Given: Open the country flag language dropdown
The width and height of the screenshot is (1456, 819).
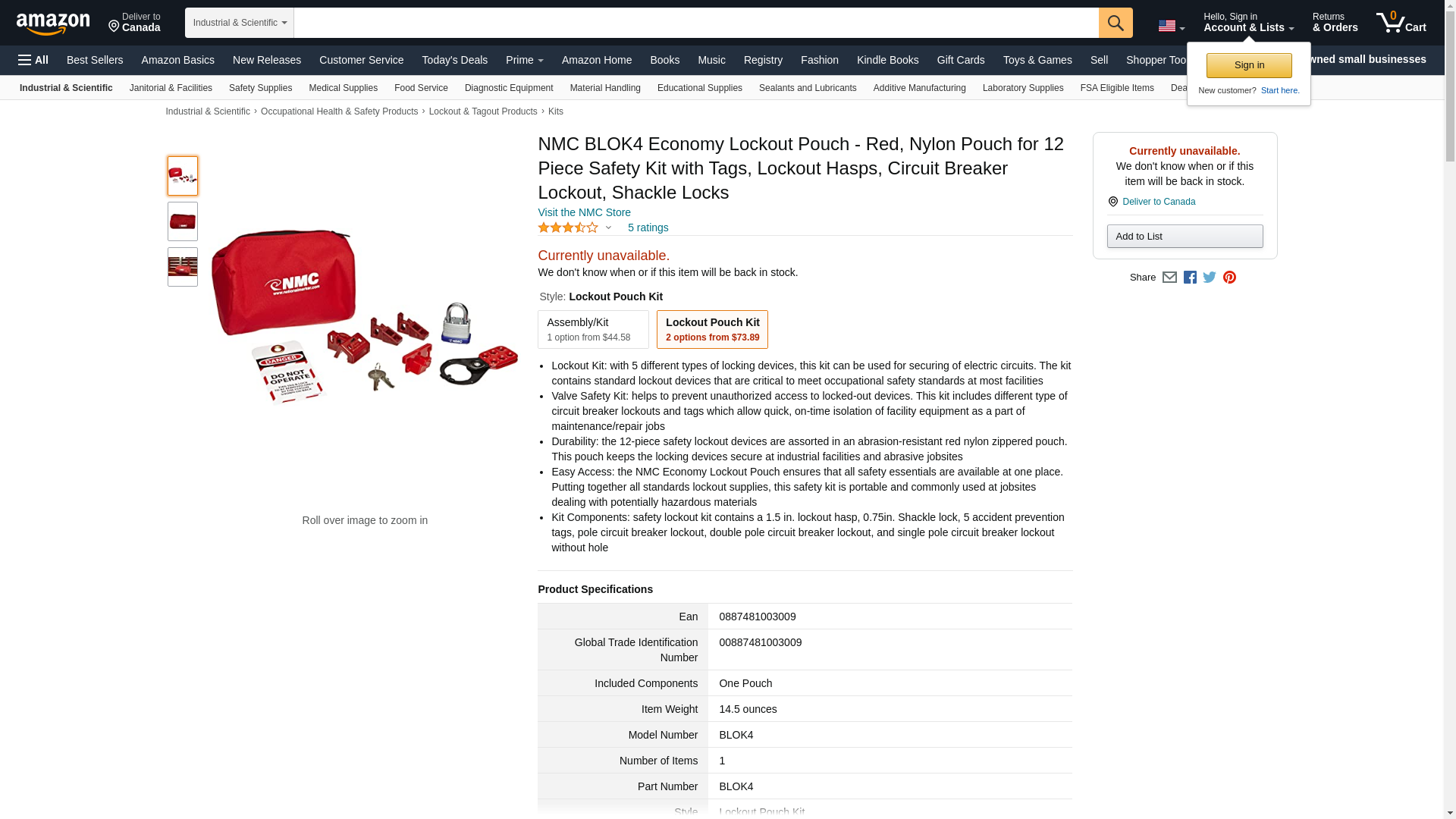Looking at the screenshot, I should pos(1171,26).
